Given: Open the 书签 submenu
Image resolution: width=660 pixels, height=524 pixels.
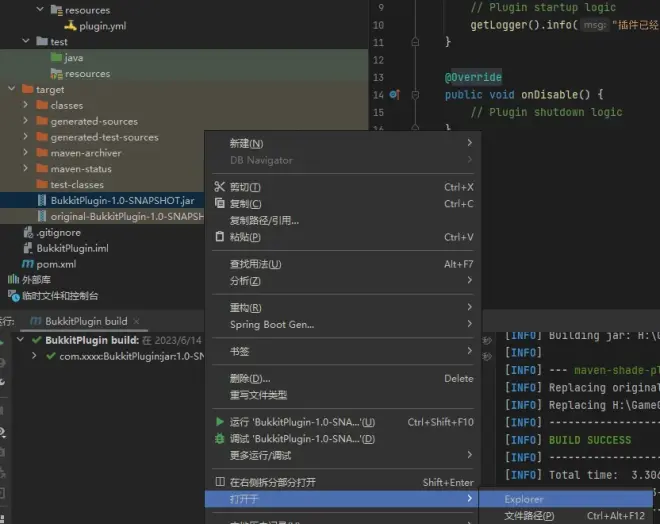Looking at the screenshot, I should click(343, 351).
